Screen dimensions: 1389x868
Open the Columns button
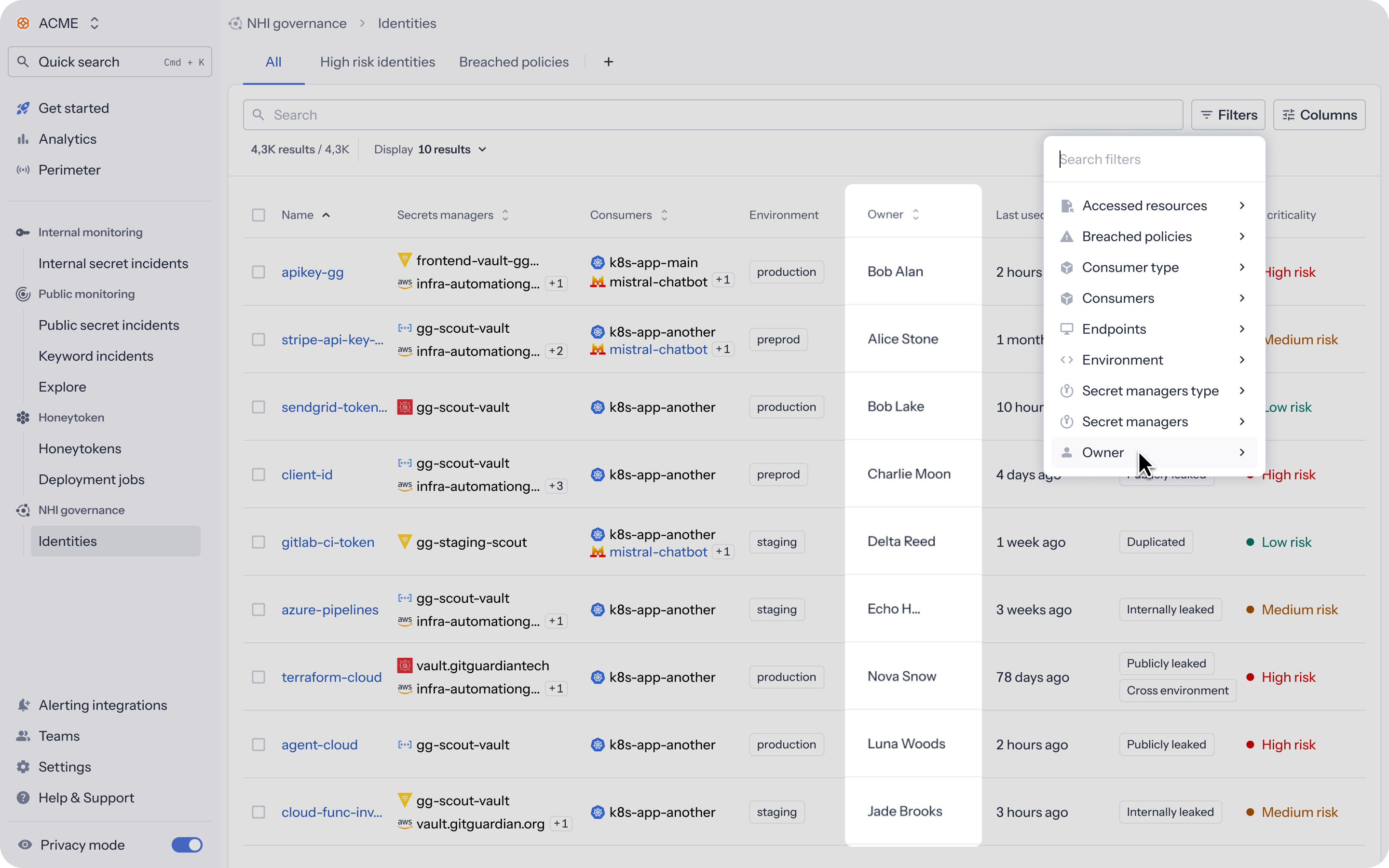click(1319, 115)
